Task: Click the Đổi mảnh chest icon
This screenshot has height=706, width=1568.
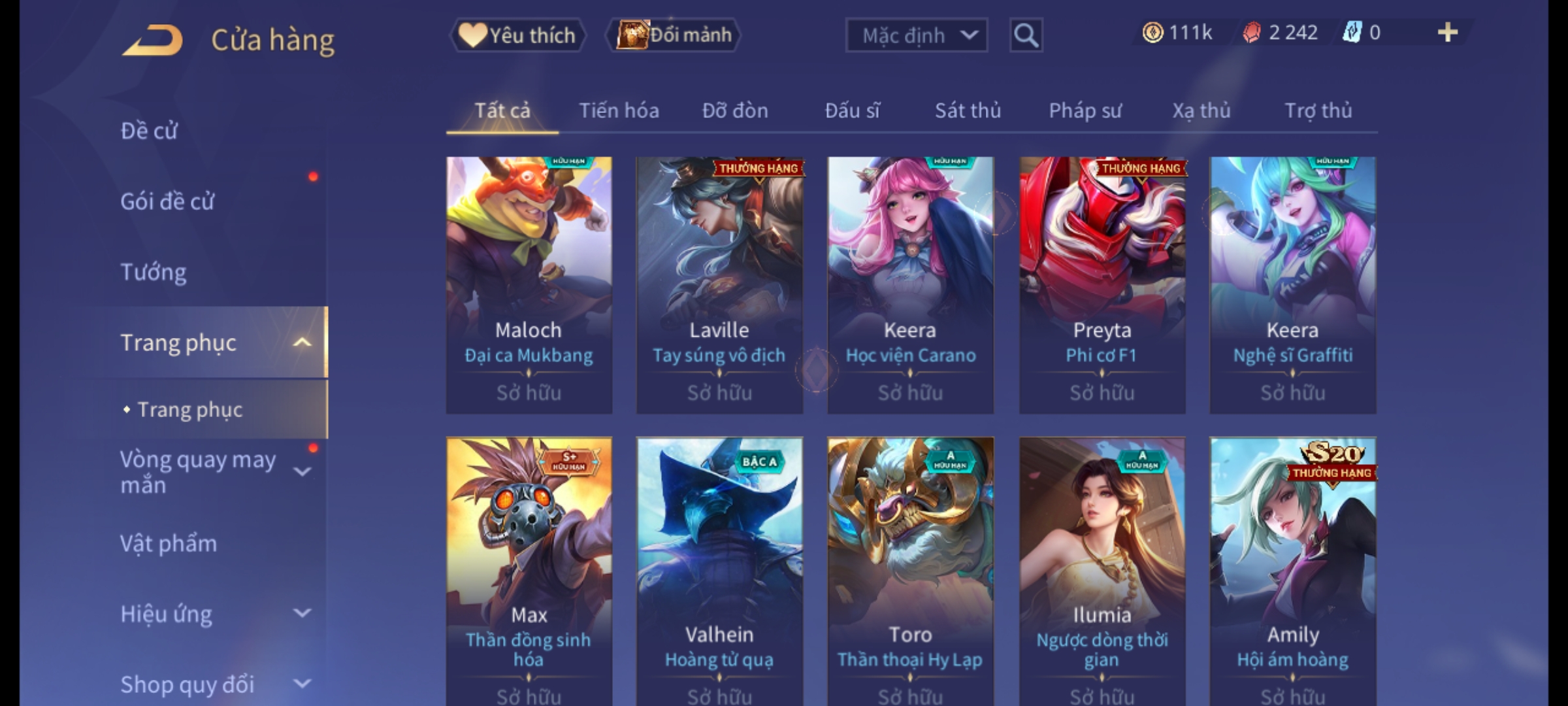Action: pyautogui.click(x=632, y=35)
